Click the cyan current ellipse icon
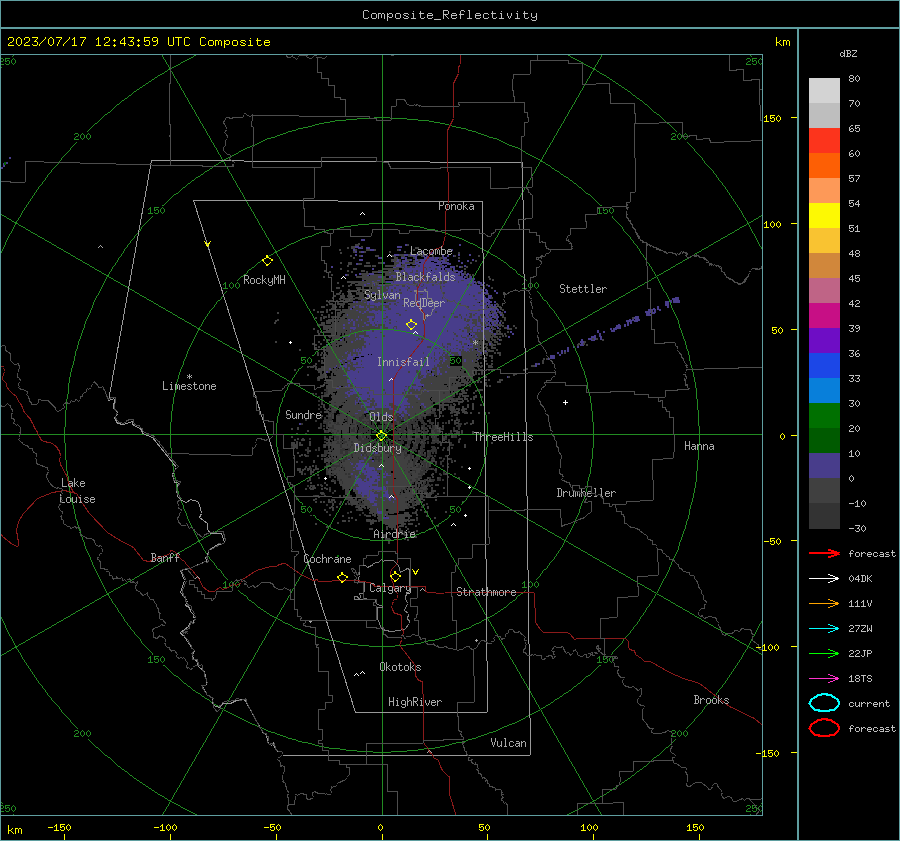The width and height of the screenshot is (900, 841). click(824, 703)
